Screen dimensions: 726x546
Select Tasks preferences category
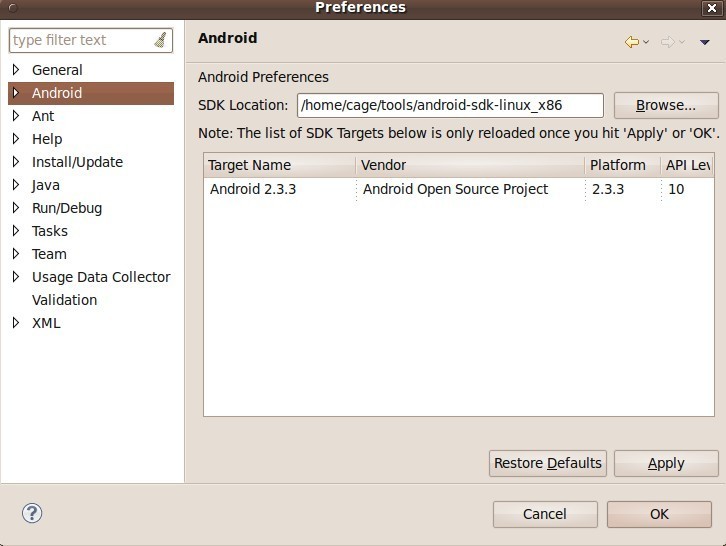[50, 231]
